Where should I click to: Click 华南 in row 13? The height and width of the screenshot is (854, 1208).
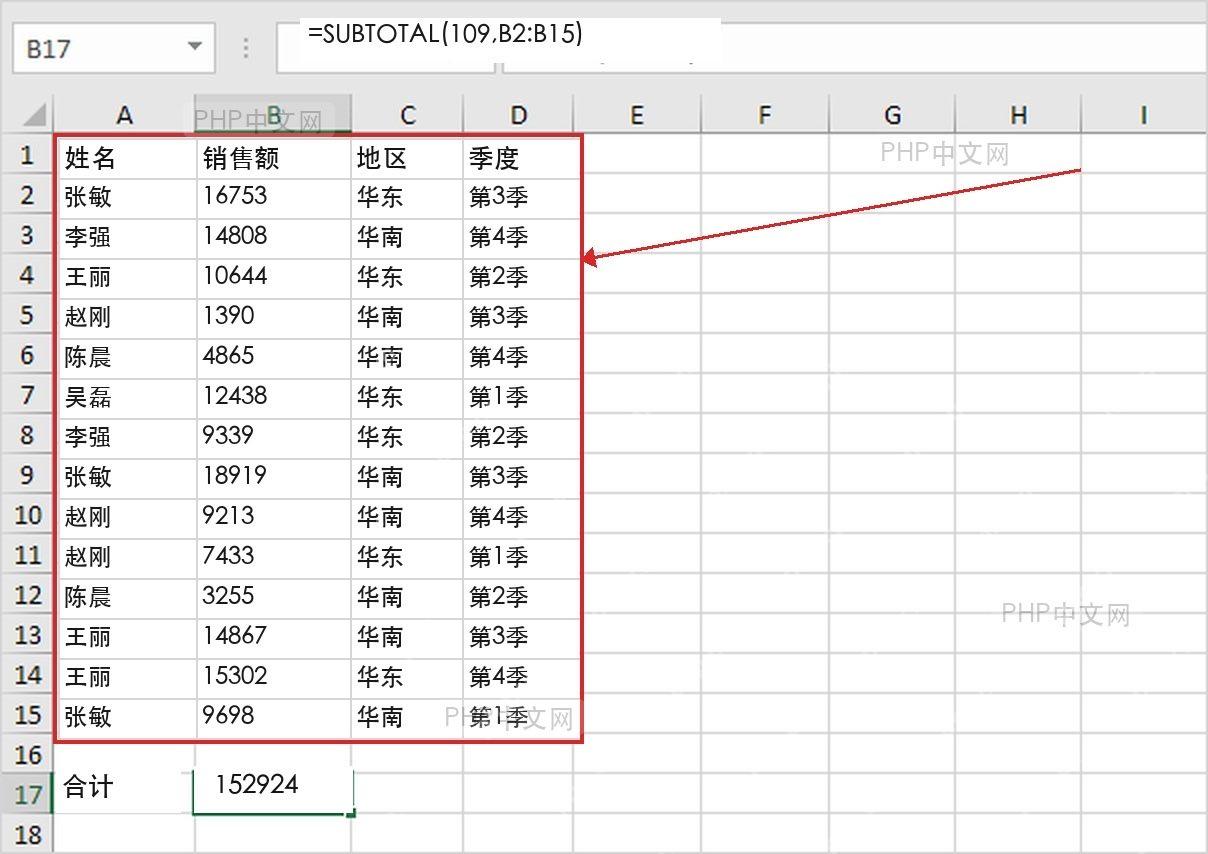pyautogui.click(x=407, y=637)
